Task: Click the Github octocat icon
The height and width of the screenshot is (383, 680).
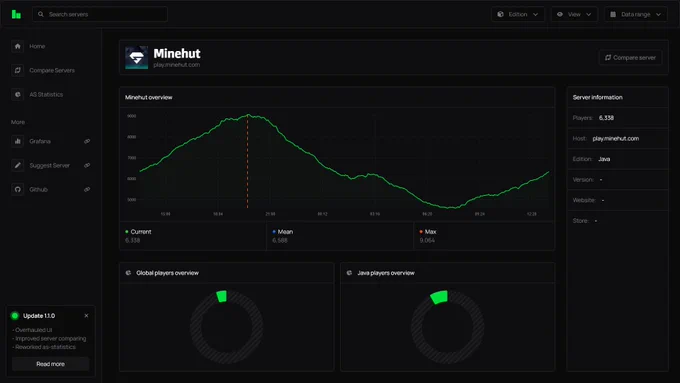Action: click(17, 189)
